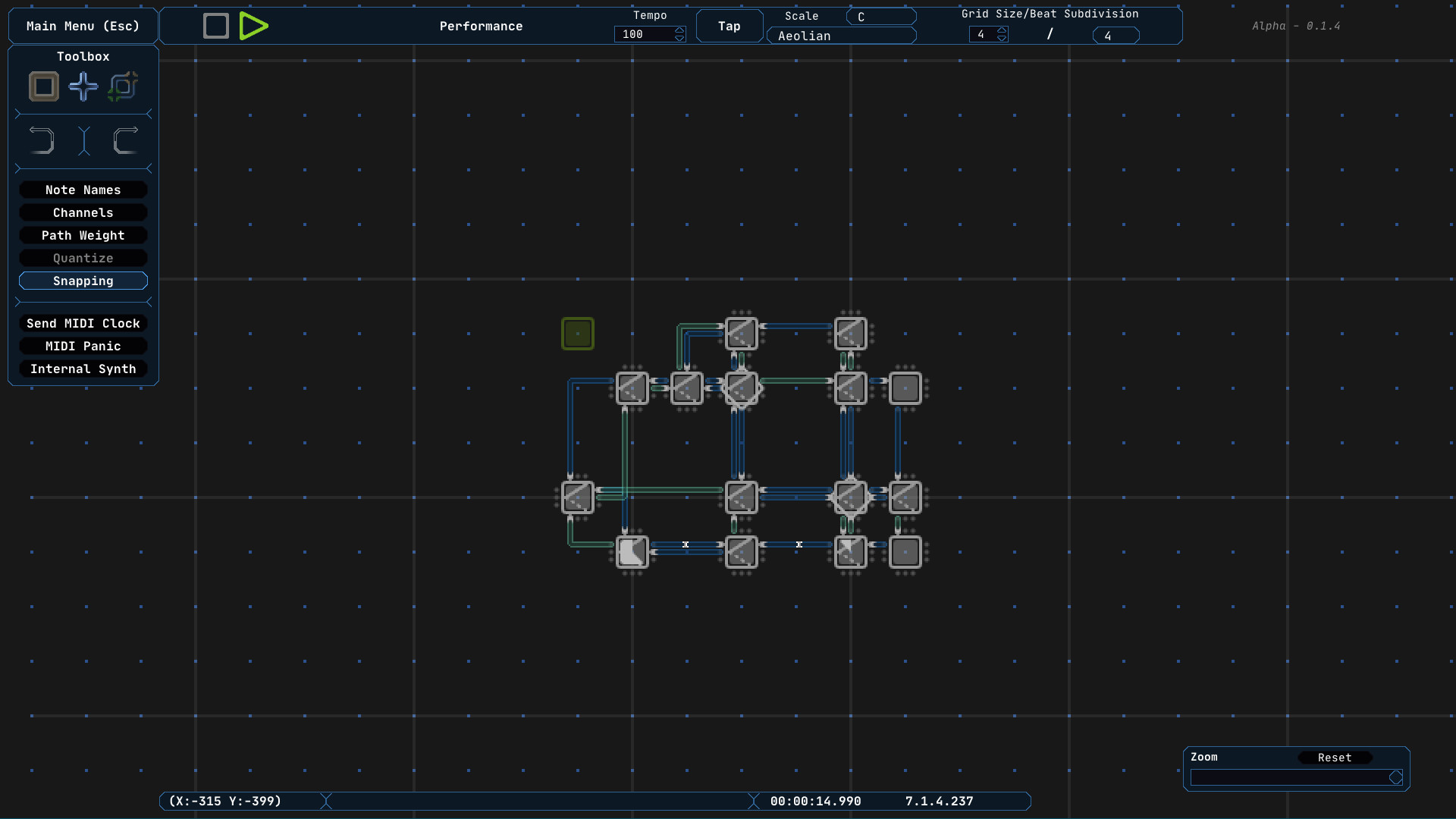This screenshot has width=1456, height=819.
Task: Click the green square node on canvas
Action: [x=578, y=334]
